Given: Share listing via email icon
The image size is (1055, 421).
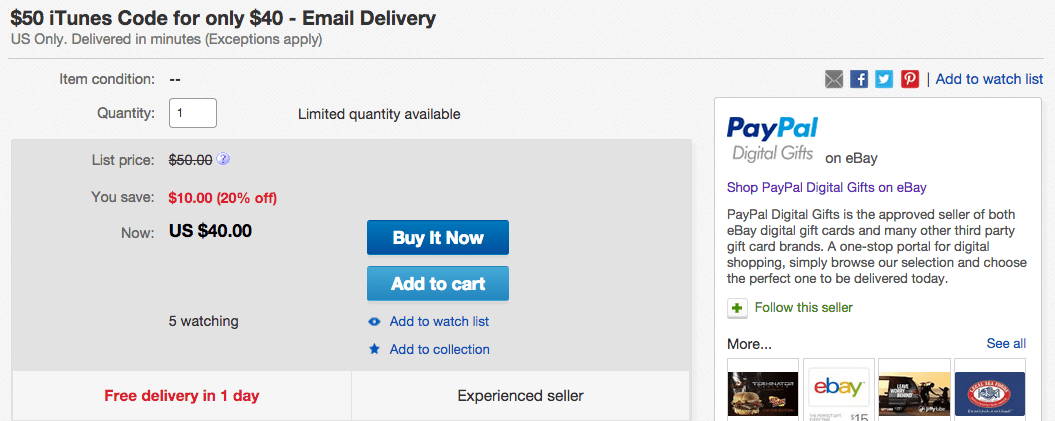Looking at the screenshot, I should click(x=834, y=79).
